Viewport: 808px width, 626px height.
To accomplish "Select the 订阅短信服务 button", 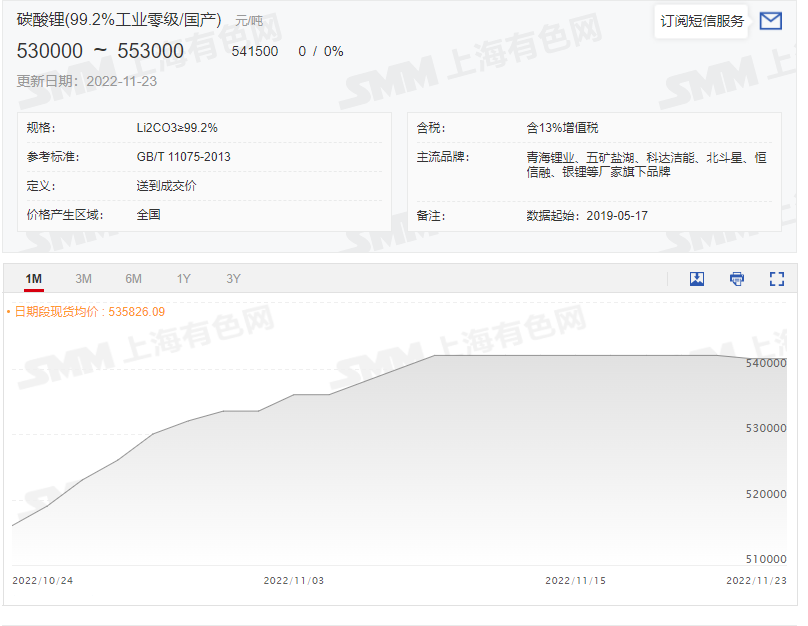I will 700,20.
